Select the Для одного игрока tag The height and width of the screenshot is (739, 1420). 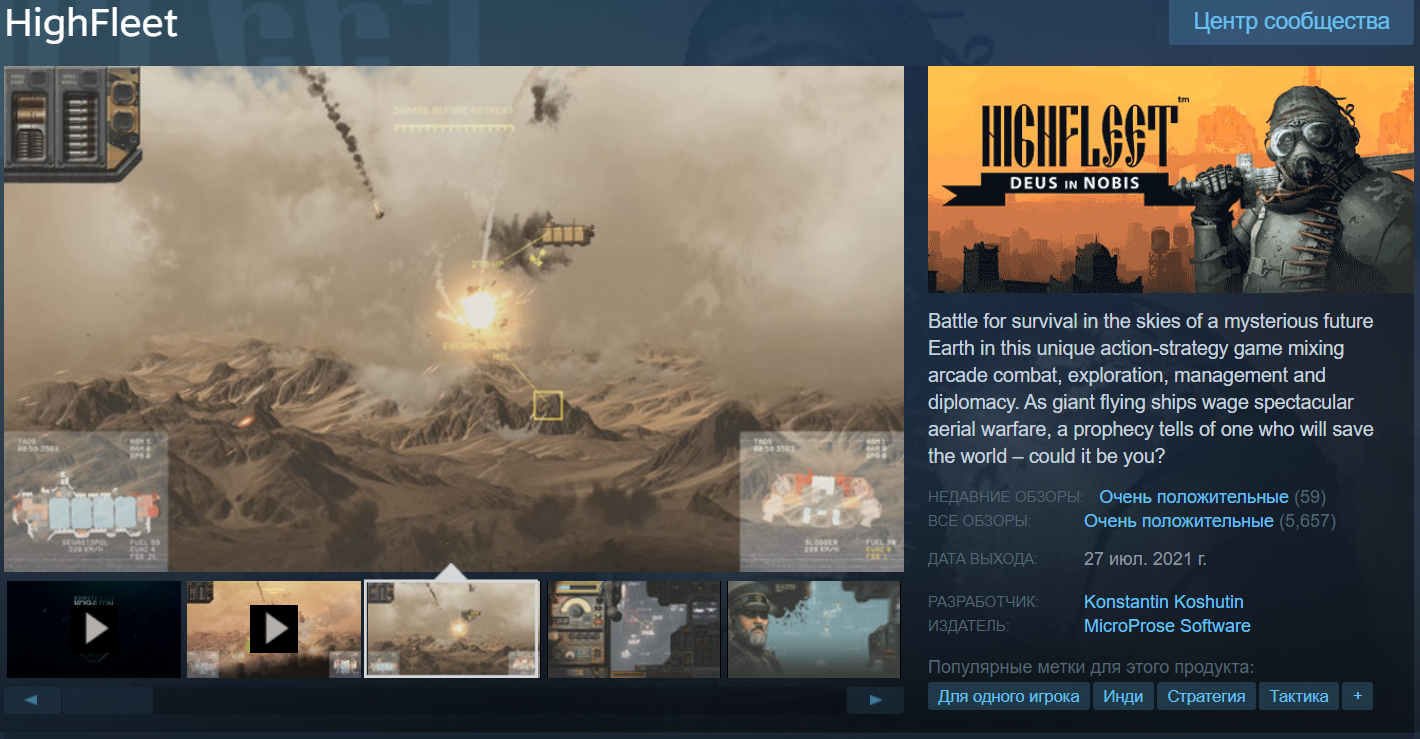[1008, 696]
